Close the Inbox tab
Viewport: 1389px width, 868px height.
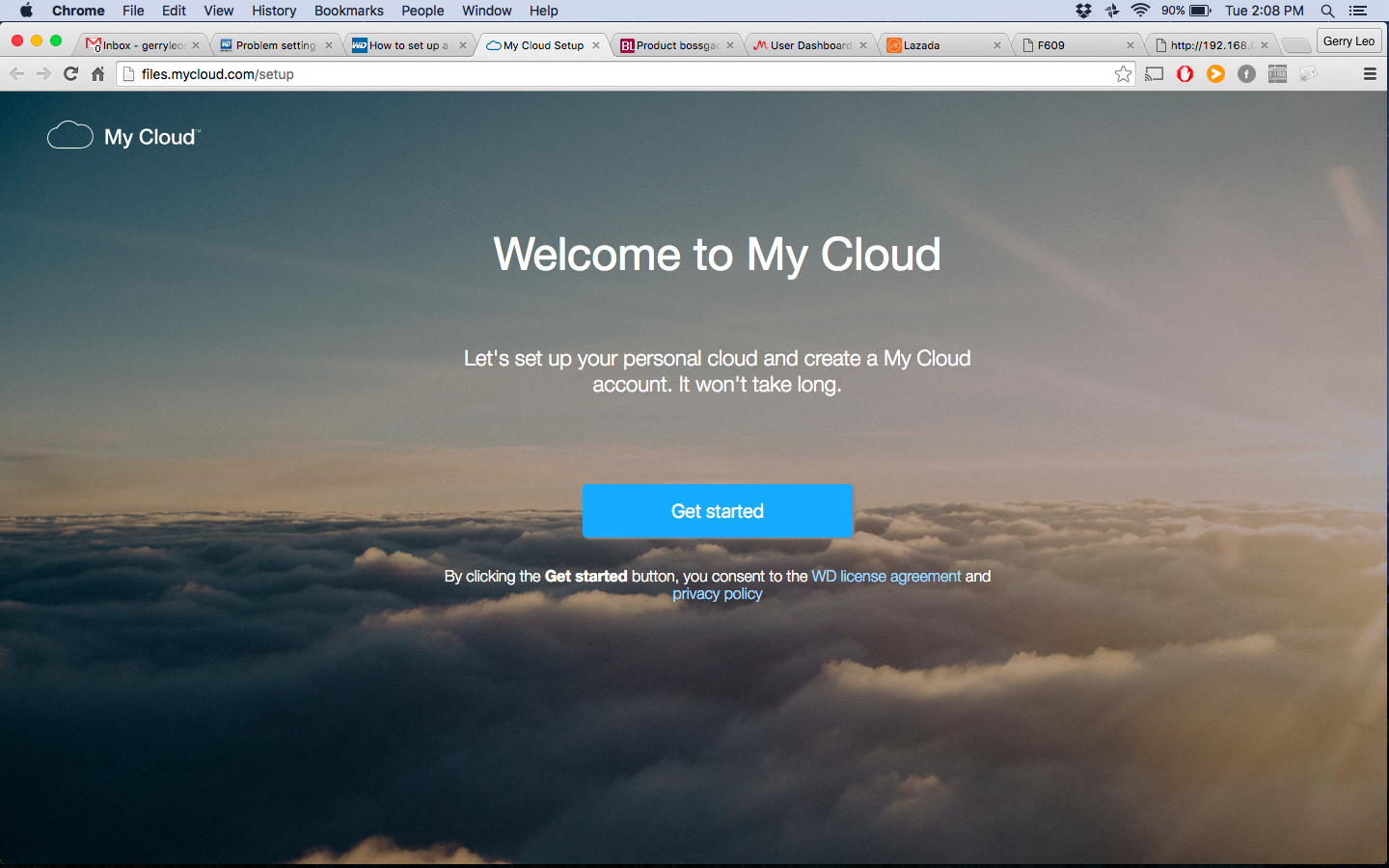click(x=196, y=45)
